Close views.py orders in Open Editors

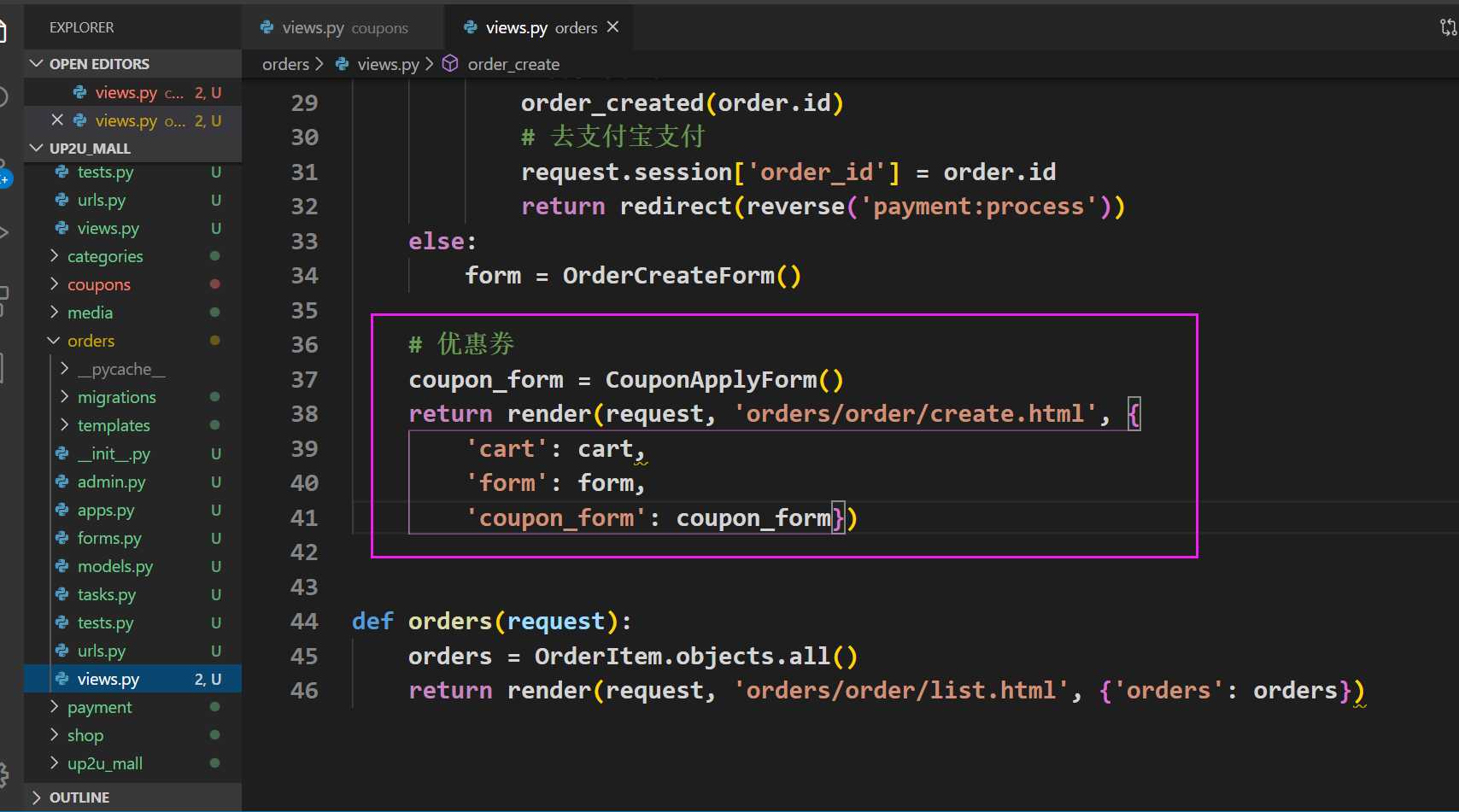coord(57,120)
